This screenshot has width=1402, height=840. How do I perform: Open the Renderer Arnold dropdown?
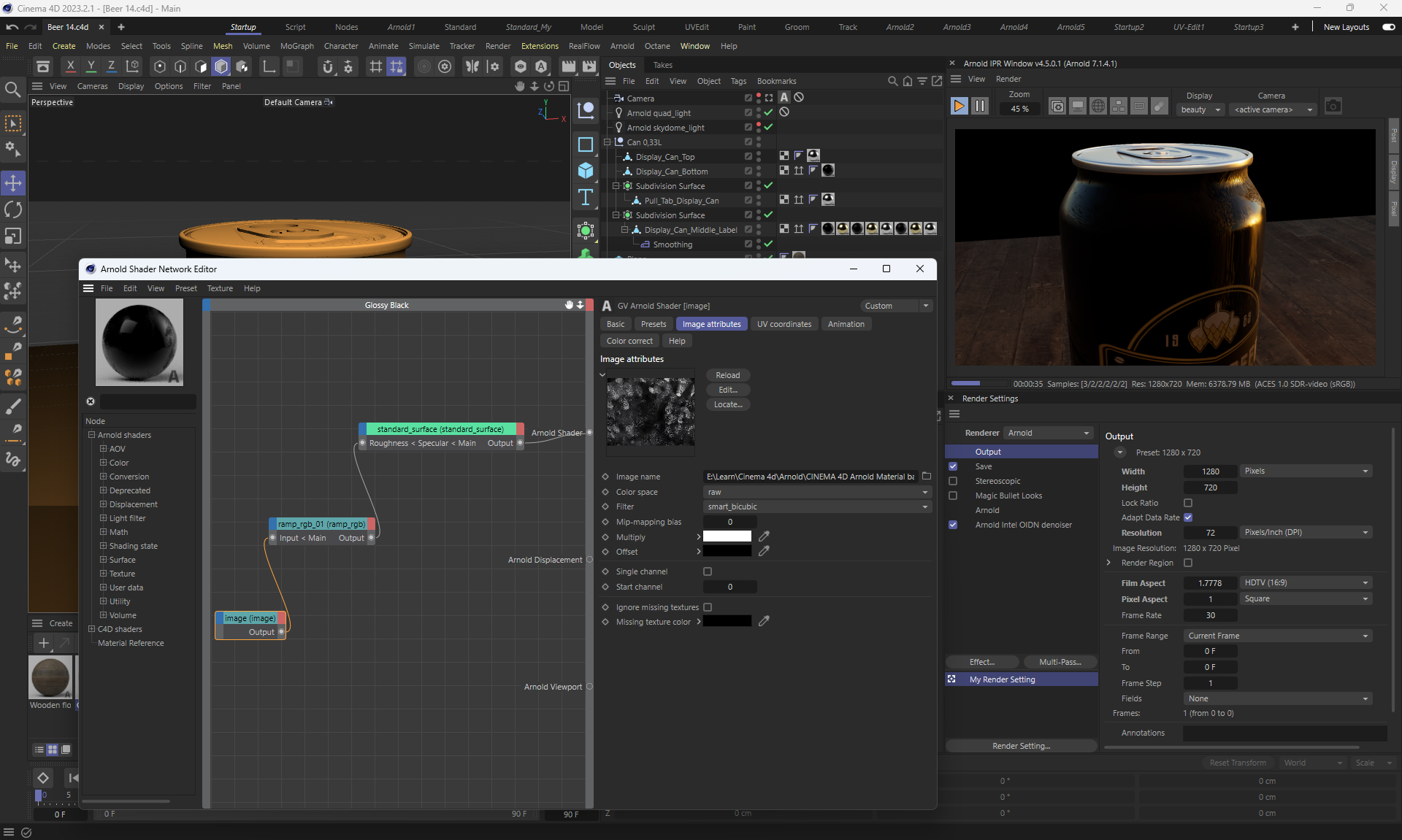pos(1049,433)
